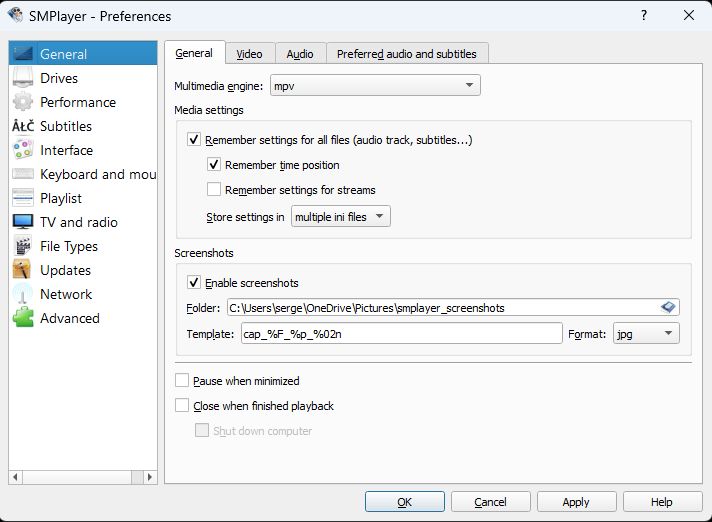Switch to the Video tab
Image resolution: width=712 pixels, height=522 pixels.
[249, 54]
